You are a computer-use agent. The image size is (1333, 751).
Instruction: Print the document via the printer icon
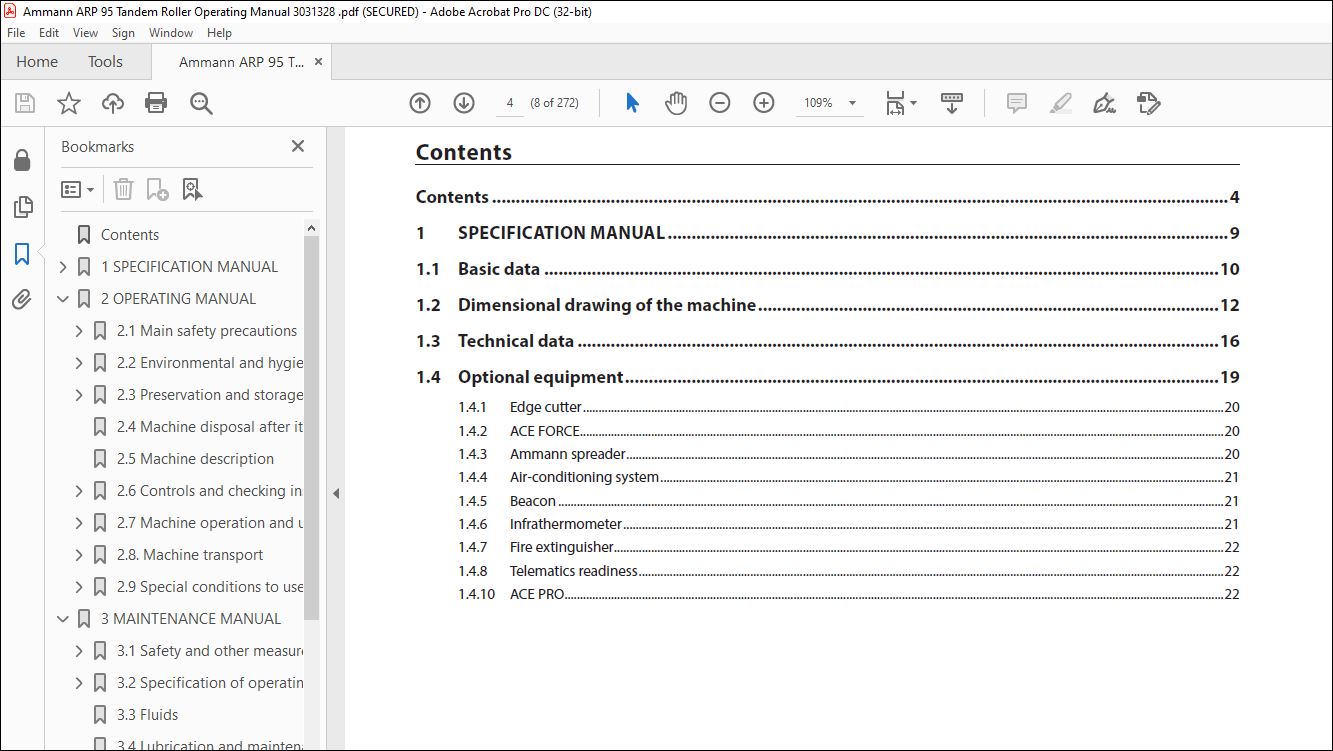coord(156,103)
